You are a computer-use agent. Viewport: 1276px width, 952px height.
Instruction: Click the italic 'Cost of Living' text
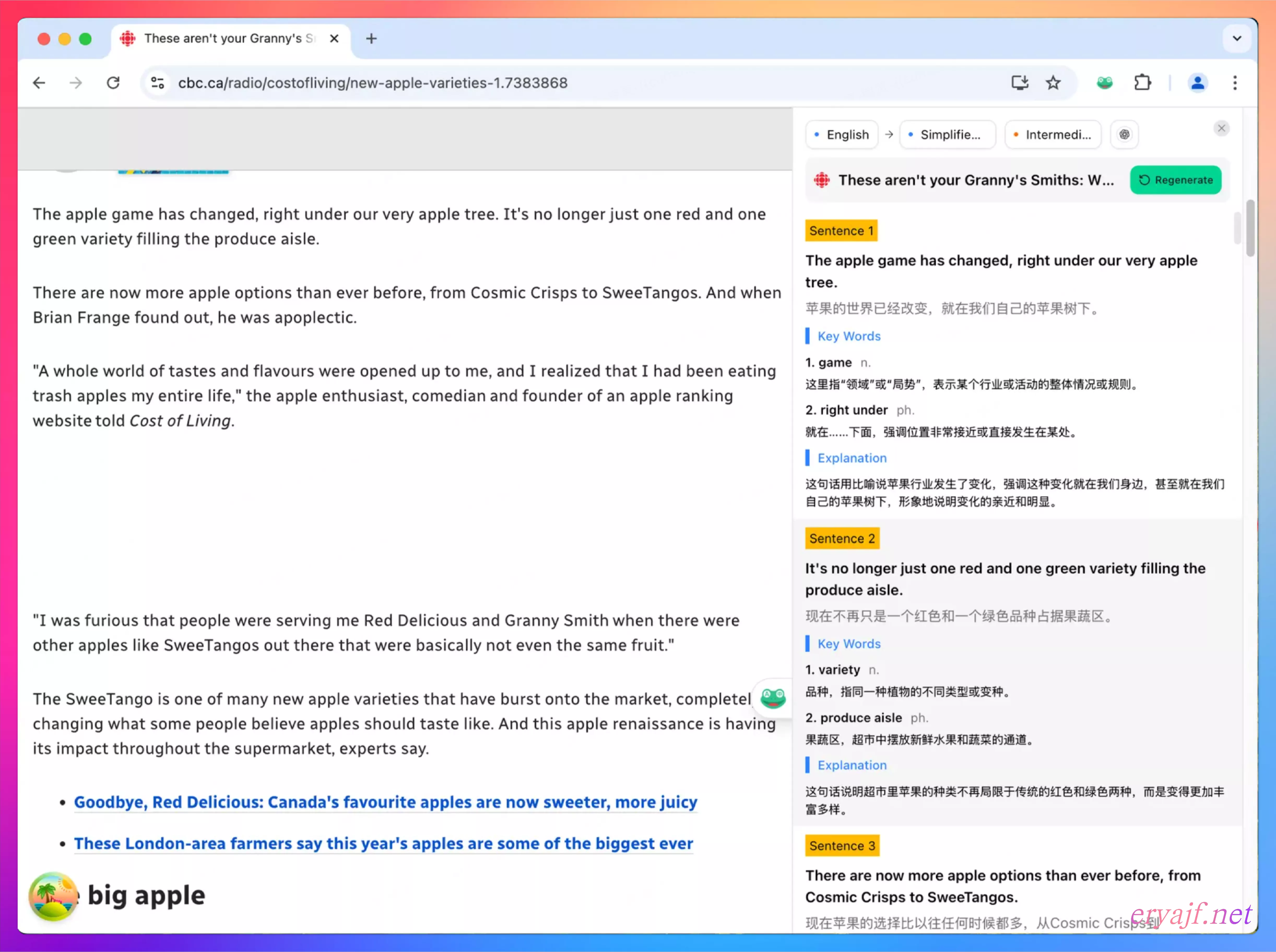180,421
